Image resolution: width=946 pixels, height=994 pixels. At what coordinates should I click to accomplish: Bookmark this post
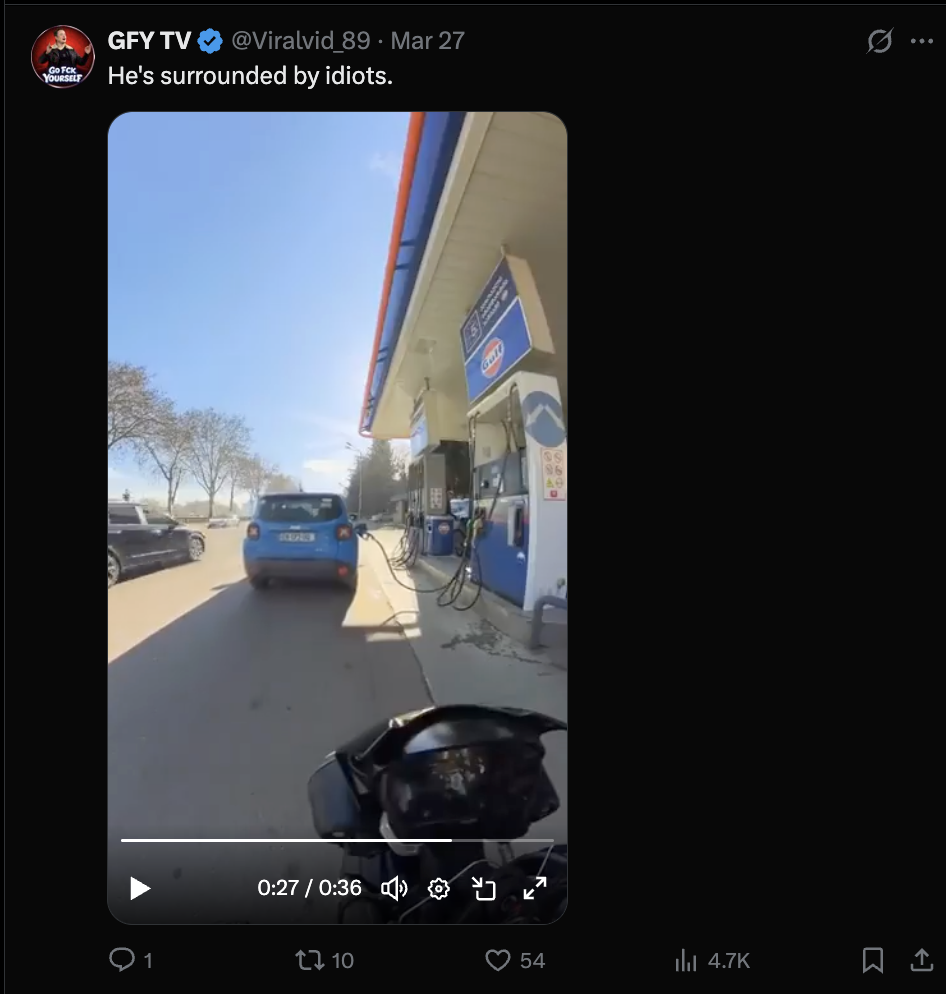(x=873, y=960)
